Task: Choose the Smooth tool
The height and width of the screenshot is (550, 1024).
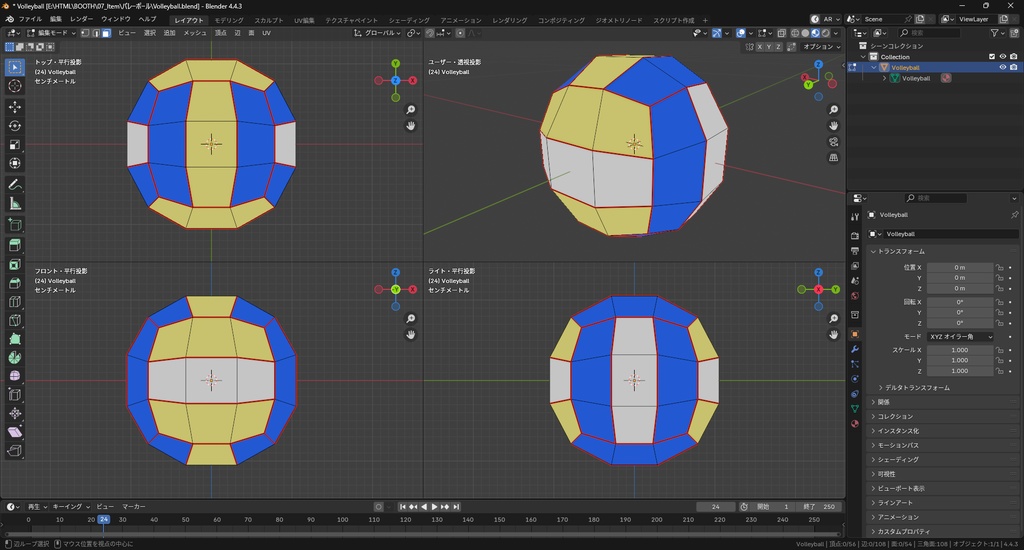Action: pos(15,376)
